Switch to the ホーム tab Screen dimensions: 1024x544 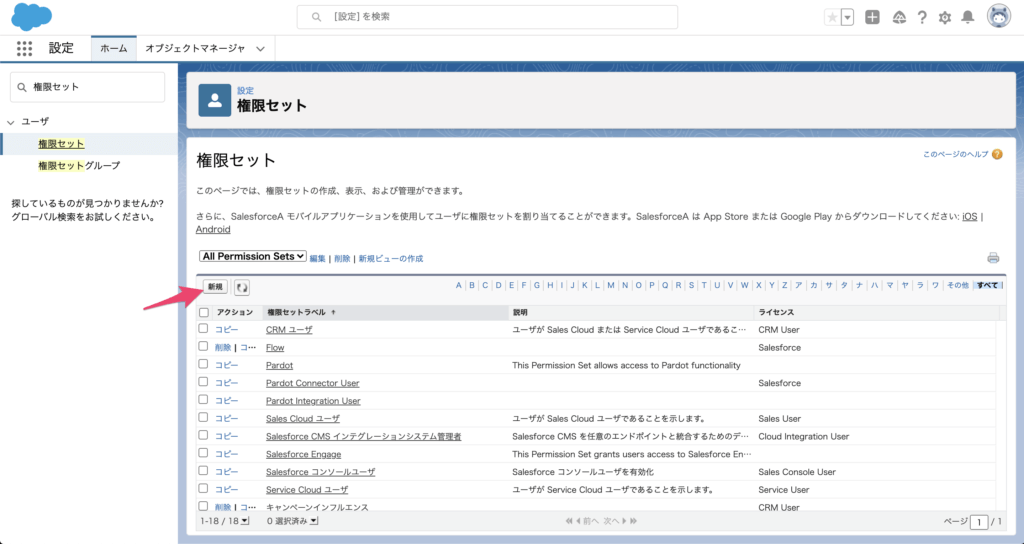pyautogui.click(x=113, y=48)
